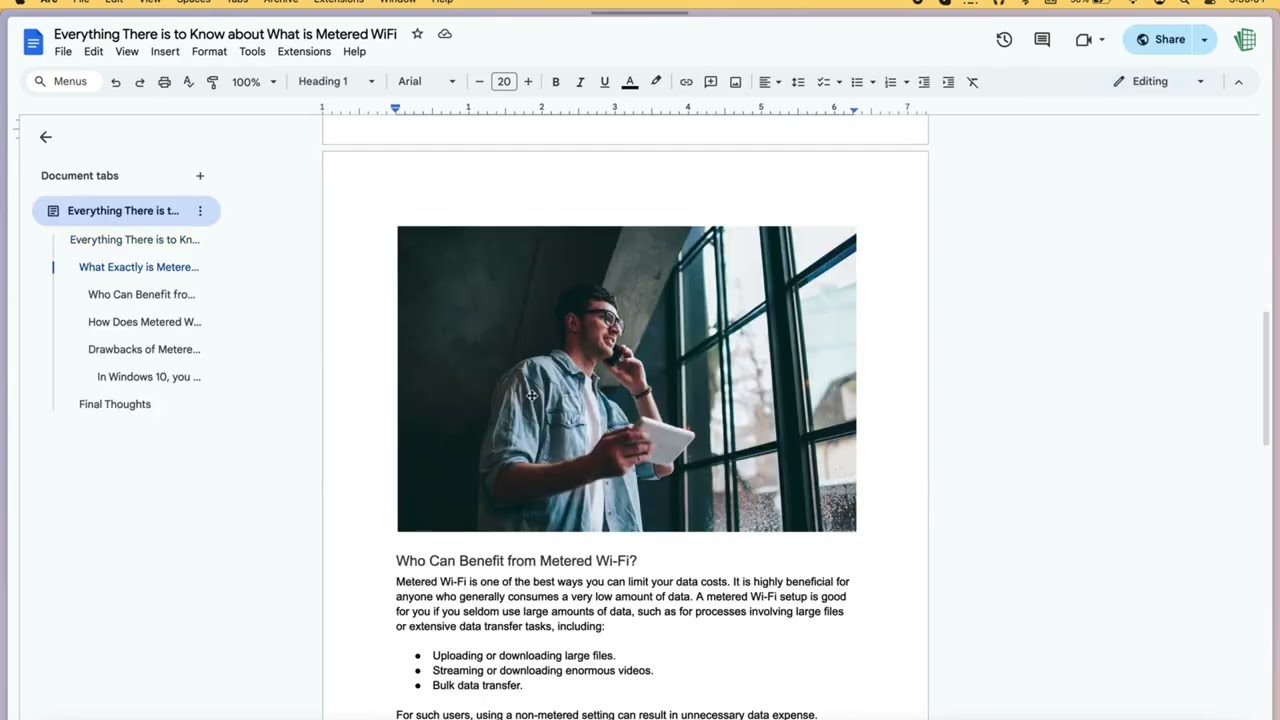The width and height of the screenshot is (1280, 720).
Task: Open the Insert menu
Action: 165,52
